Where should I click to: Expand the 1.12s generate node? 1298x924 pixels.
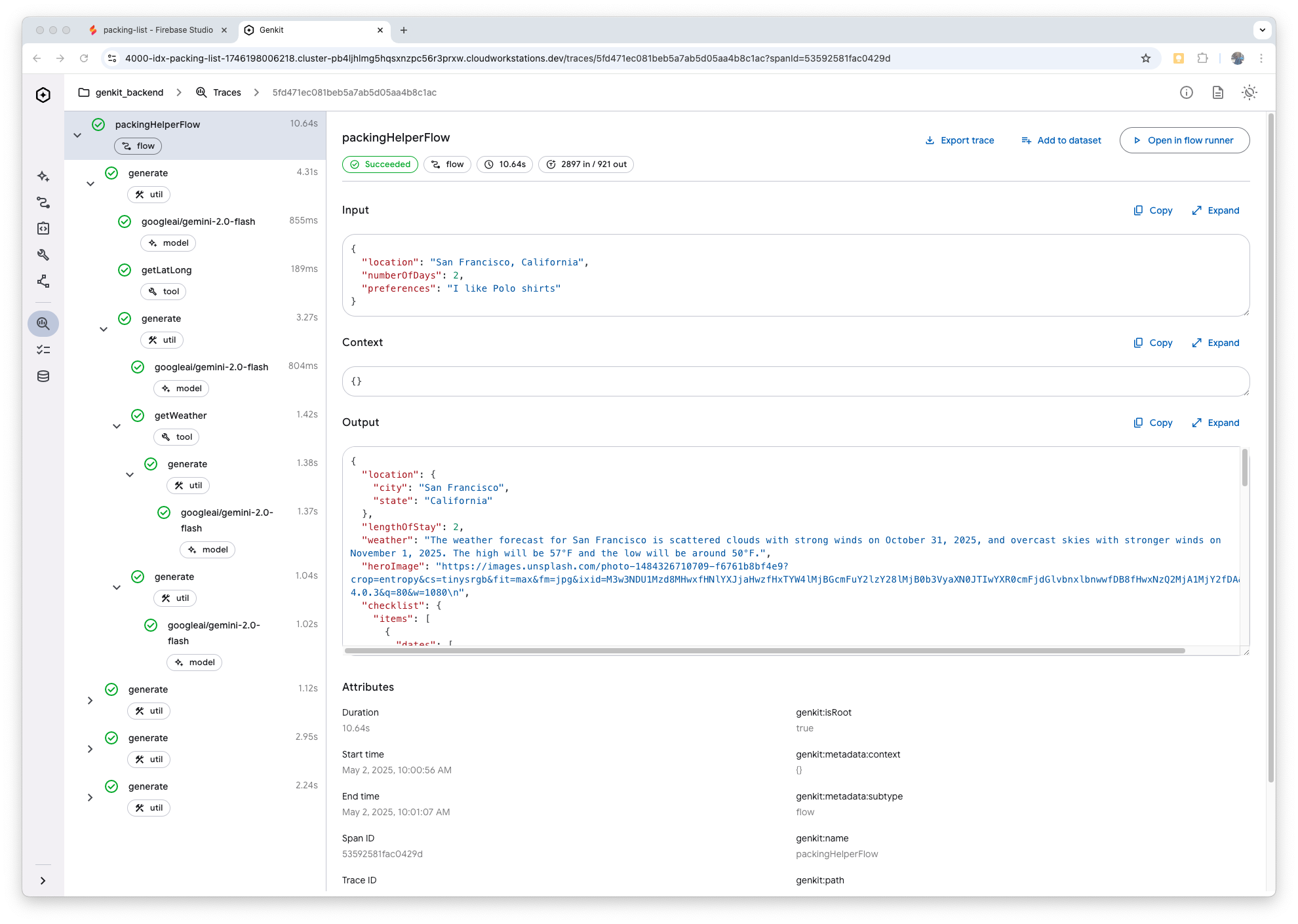(x=90, y=701)
